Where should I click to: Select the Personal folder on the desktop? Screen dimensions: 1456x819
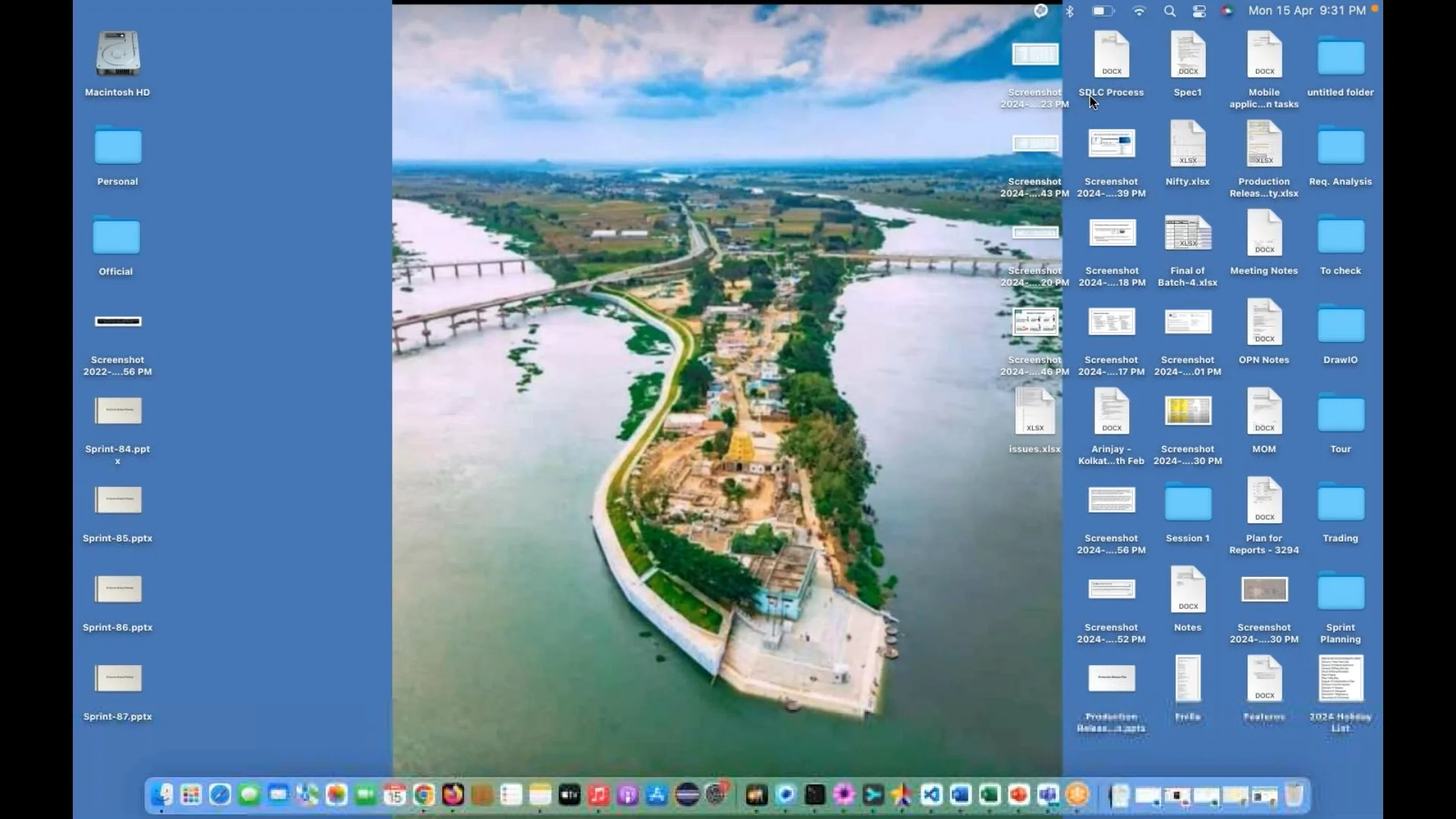[118, 155]
